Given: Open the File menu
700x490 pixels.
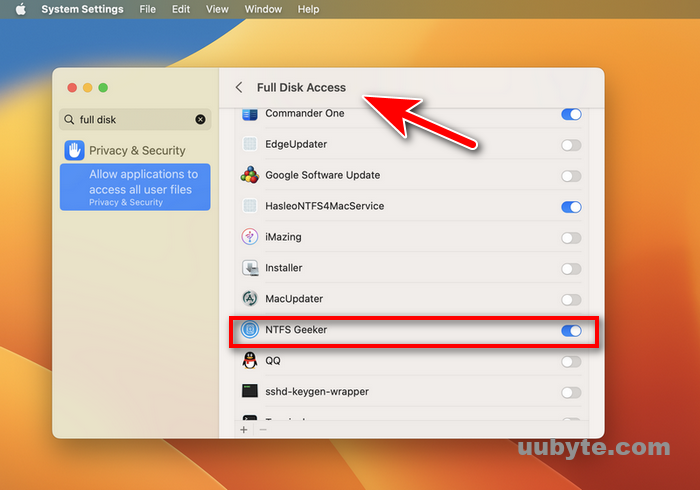Looking at the screenshot, I should pos(147,9).
